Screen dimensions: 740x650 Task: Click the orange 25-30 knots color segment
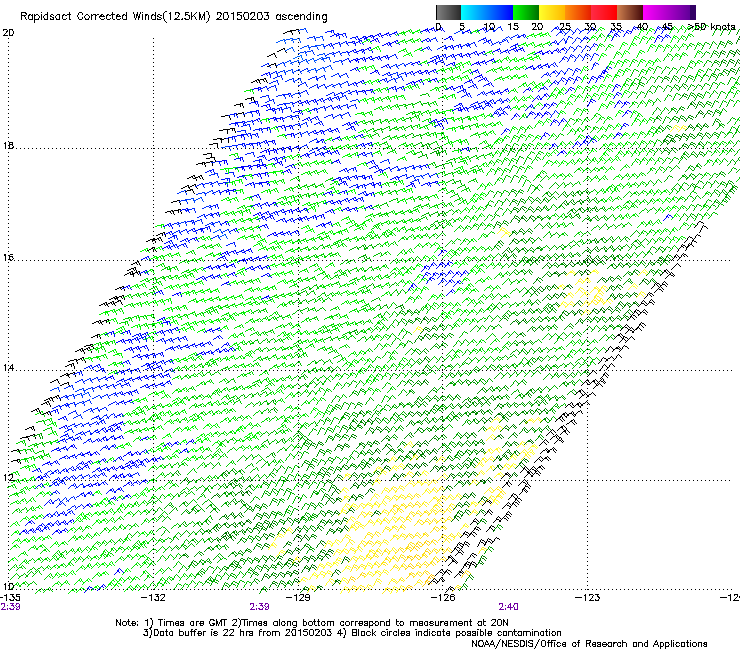pyautogui.click(x=578, y=12)
